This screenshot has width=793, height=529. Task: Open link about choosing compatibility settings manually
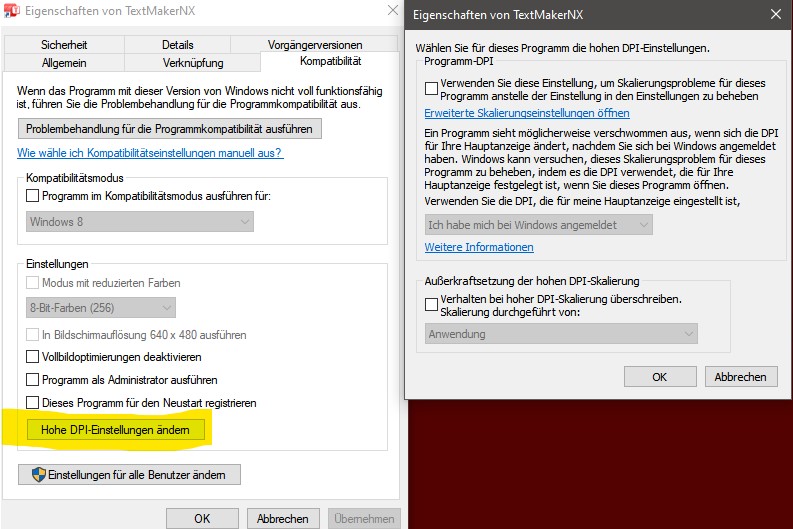150,153
